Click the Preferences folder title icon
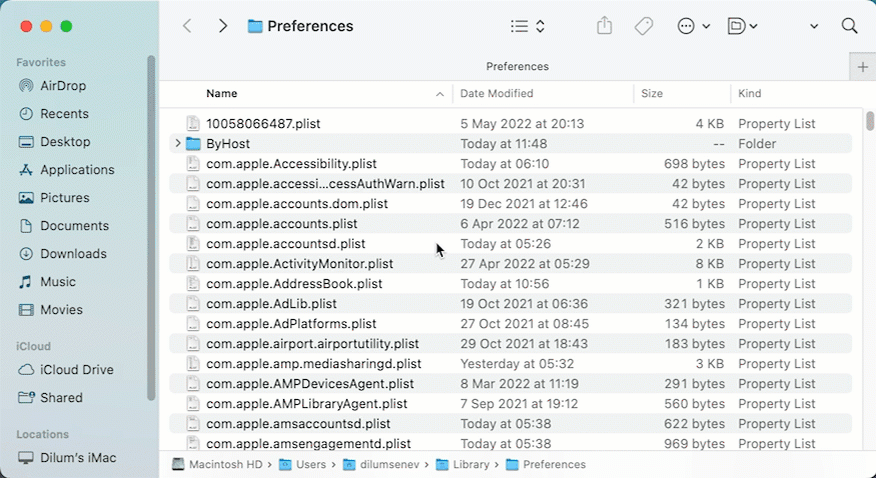The image size is (876, 478). point(255,26)
